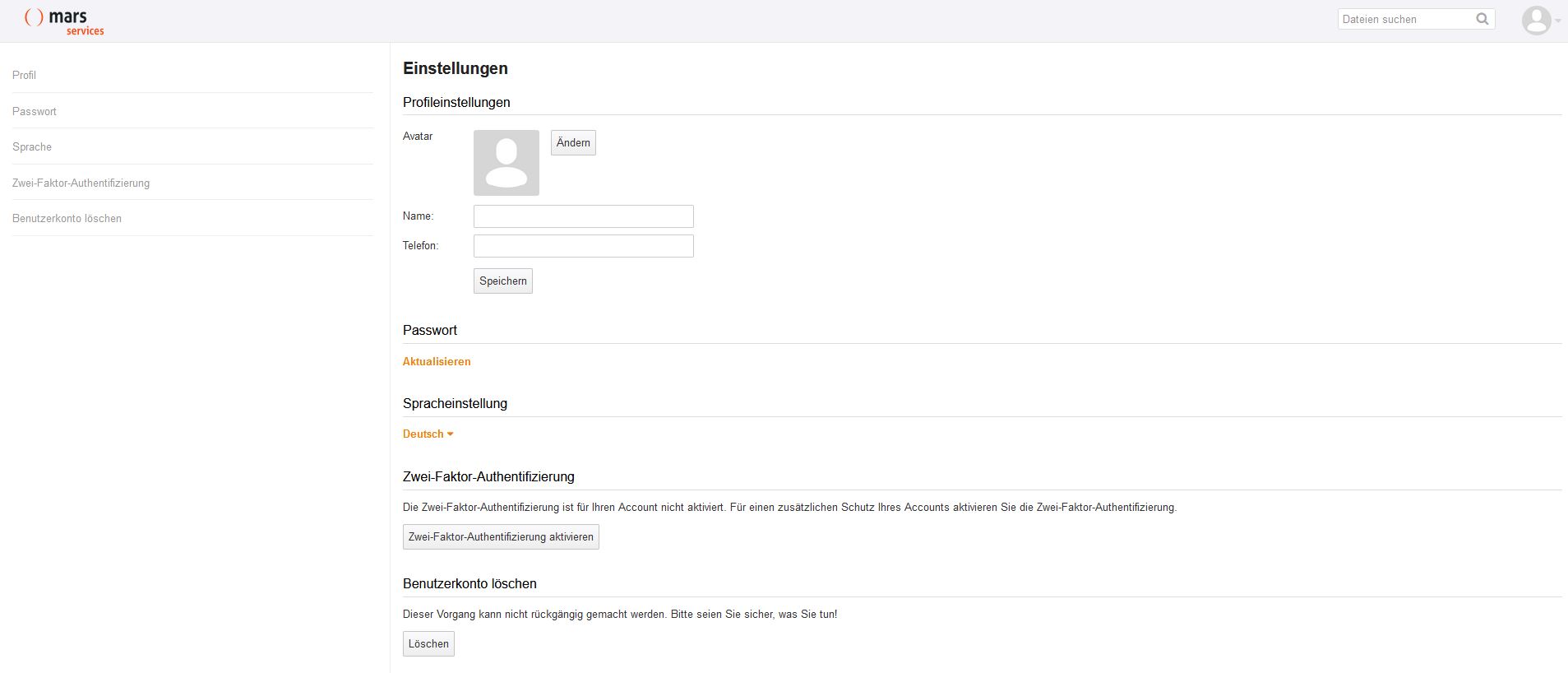Click the mars services logo

pyautogui.click(x=64, y=21)
